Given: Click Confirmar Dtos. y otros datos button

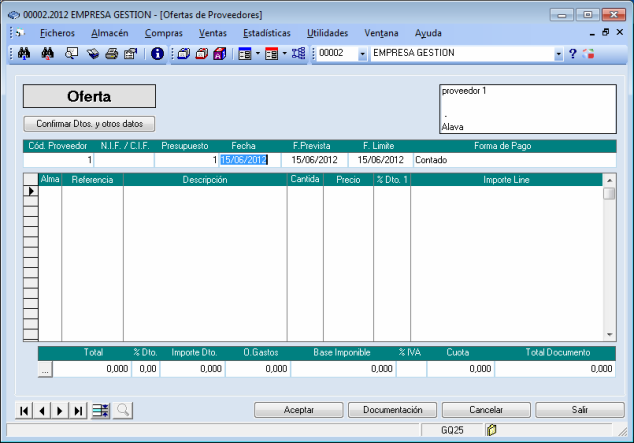Looking at the screenshot, I should 89,124.
